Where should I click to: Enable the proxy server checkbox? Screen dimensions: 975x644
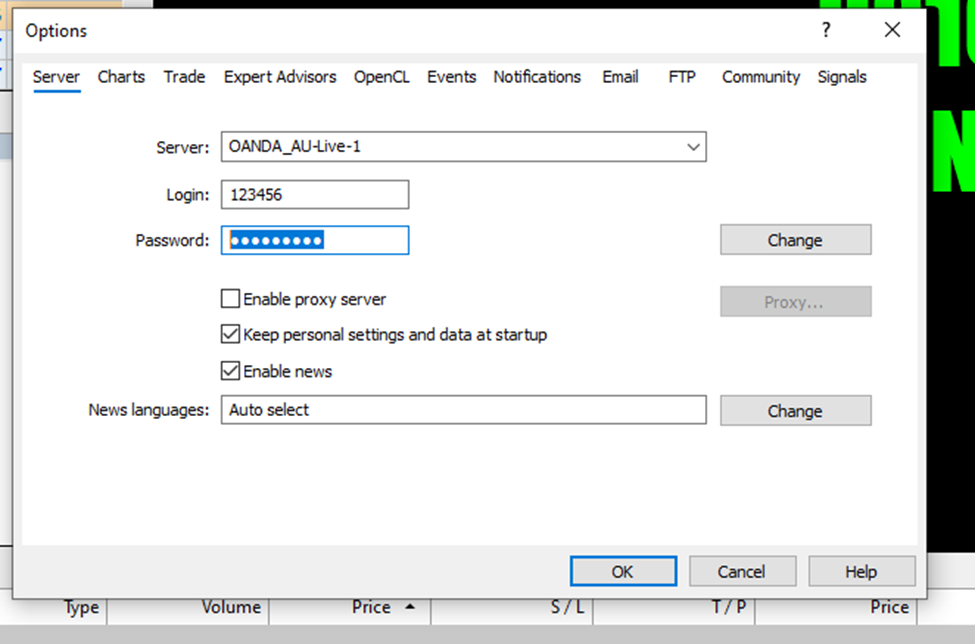click(x=231, y=299)
